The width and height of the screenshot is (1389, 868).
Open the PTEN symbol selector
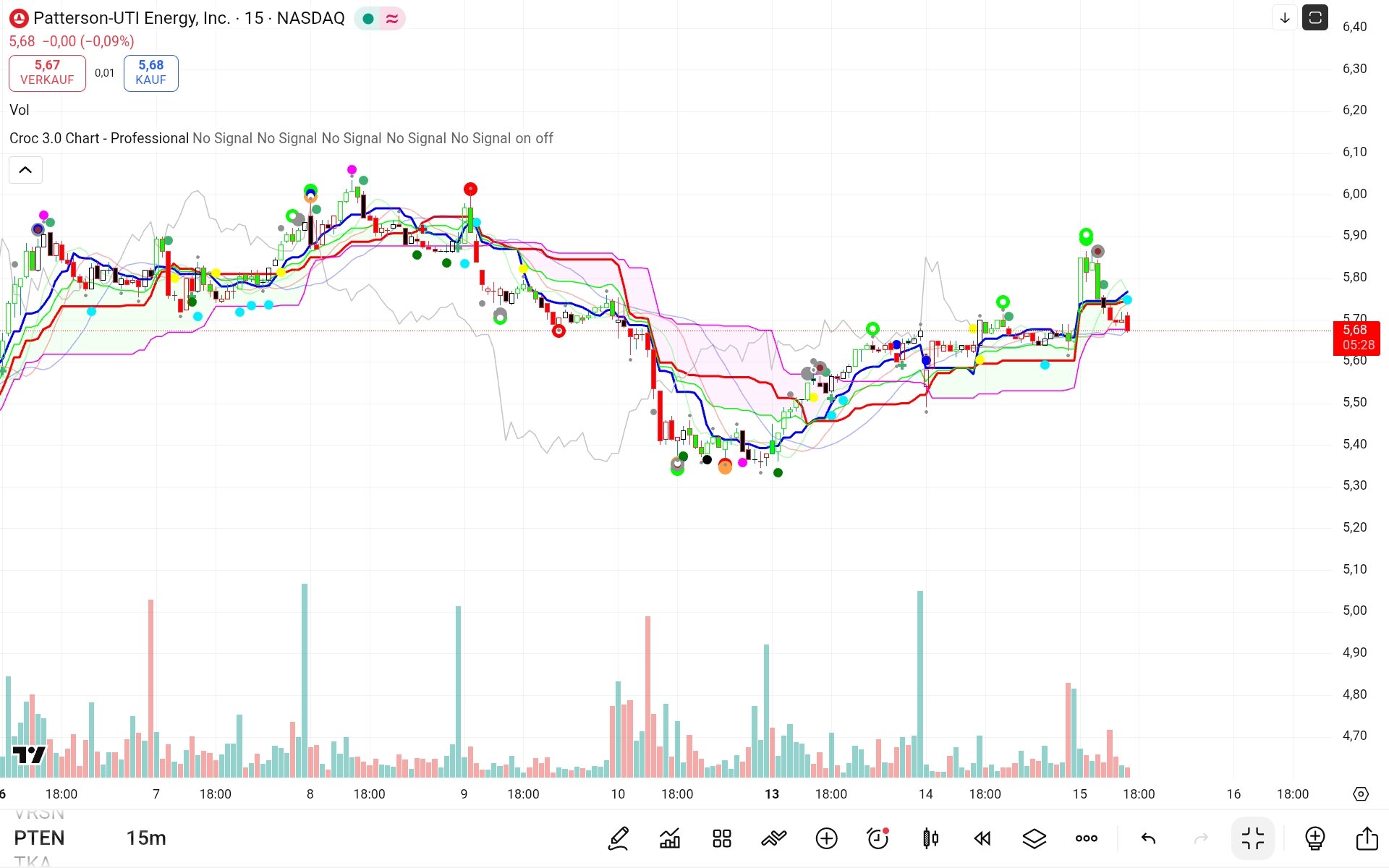pyautogui.click(x=40, y=838)
